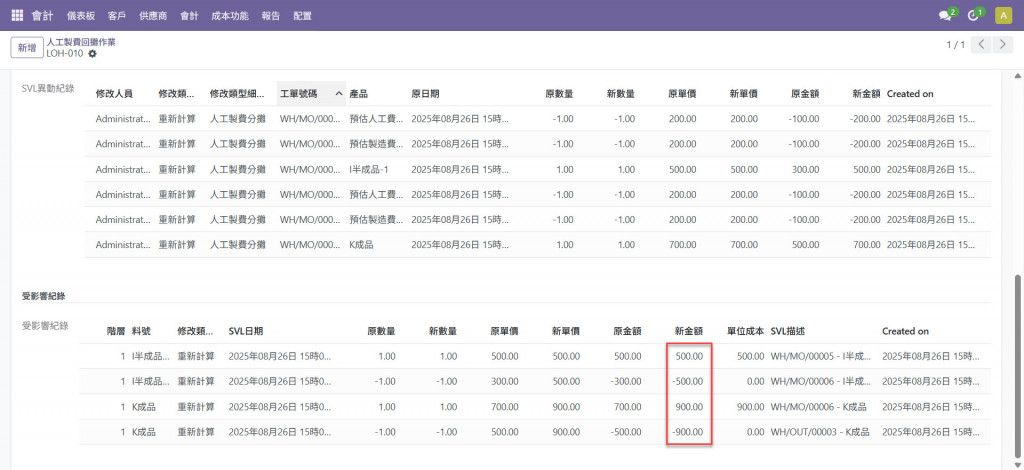Sort by 階層 column header

pos(116,331)
